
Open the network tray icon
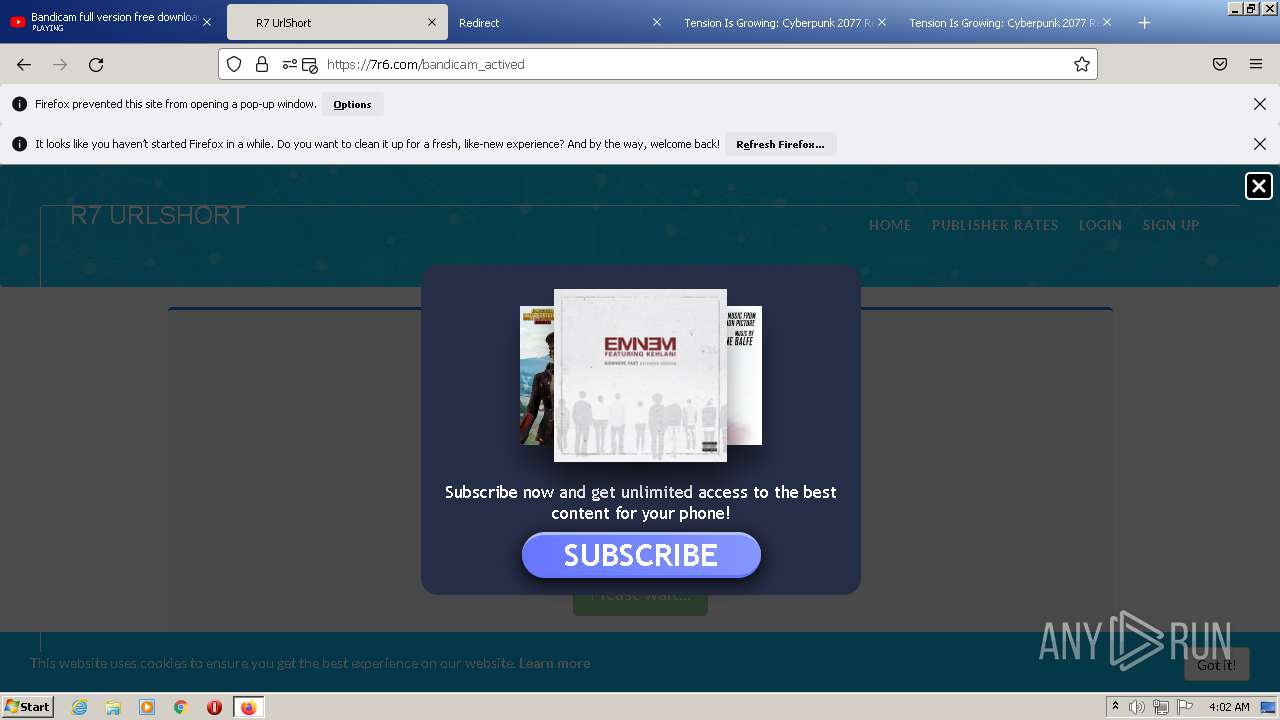point(1161,707)
